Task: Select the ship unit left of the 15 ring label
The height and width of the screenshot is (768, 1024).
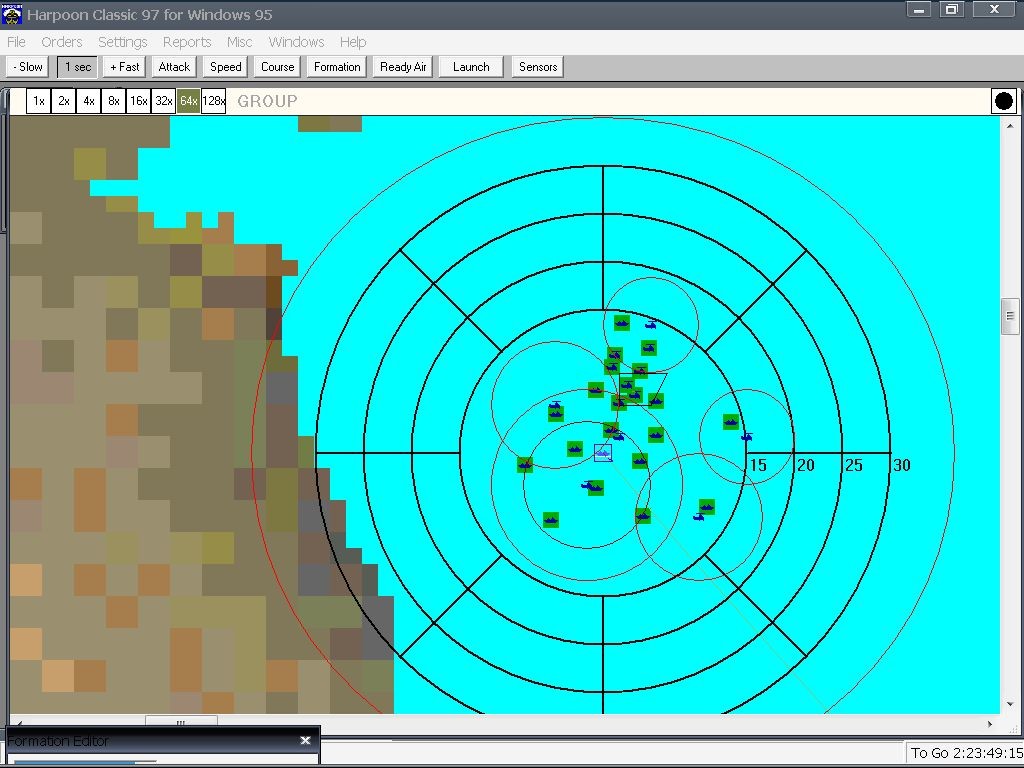Action: click(731, 423)
